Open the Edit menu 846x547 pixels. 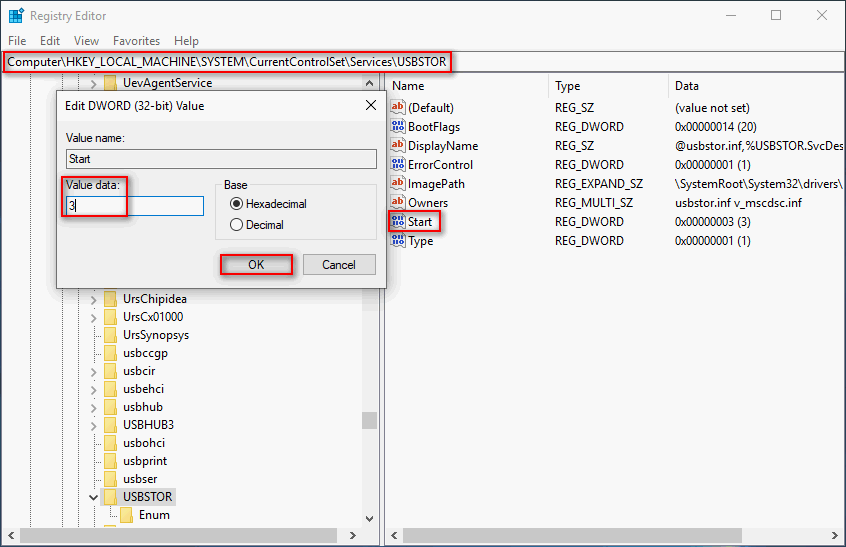(x=50, y=40)
